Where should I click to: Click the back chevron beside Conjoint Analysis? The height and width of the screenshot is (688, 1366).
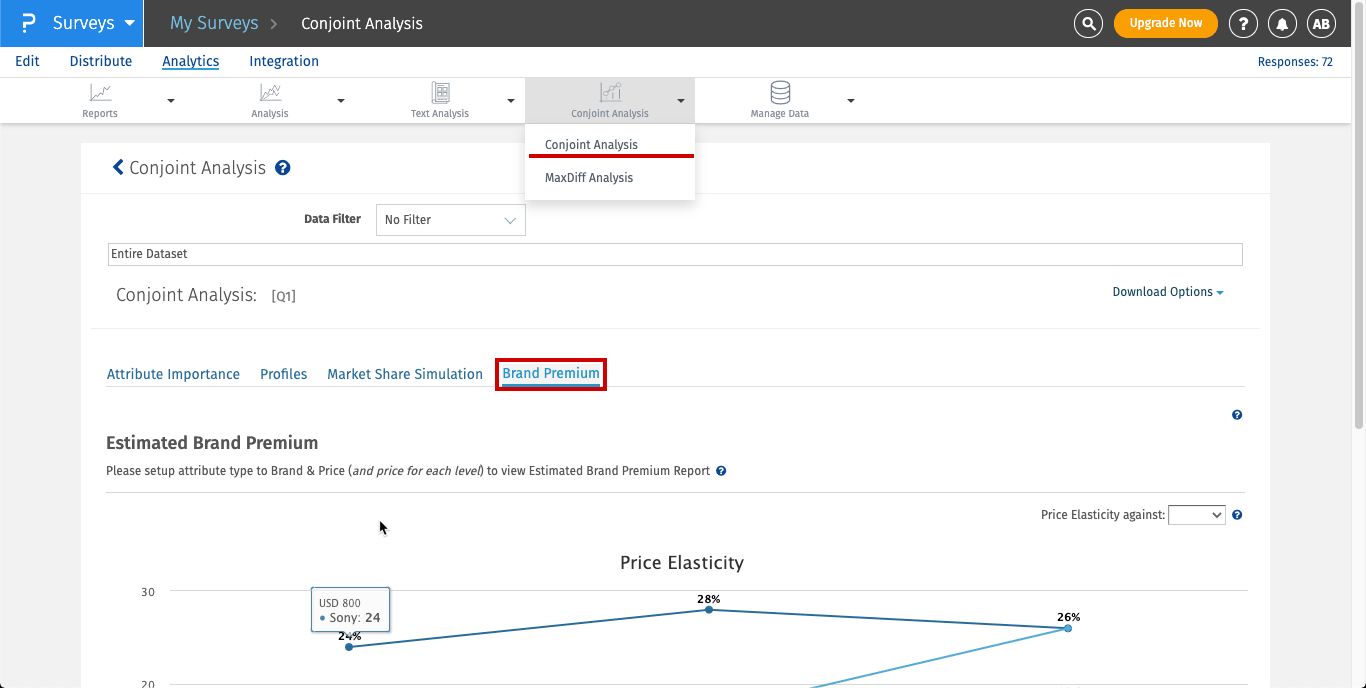click(119, 168)
